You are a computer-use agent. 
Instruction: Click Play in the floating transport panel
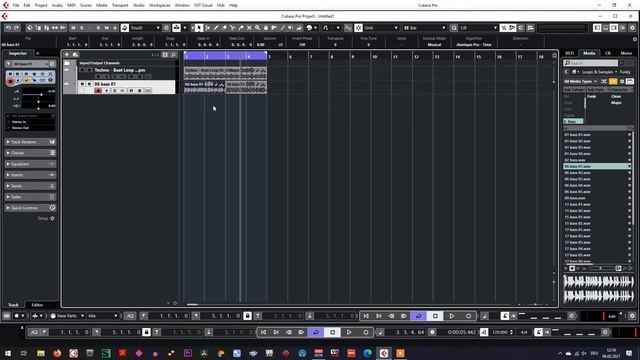tap(349, 332)
